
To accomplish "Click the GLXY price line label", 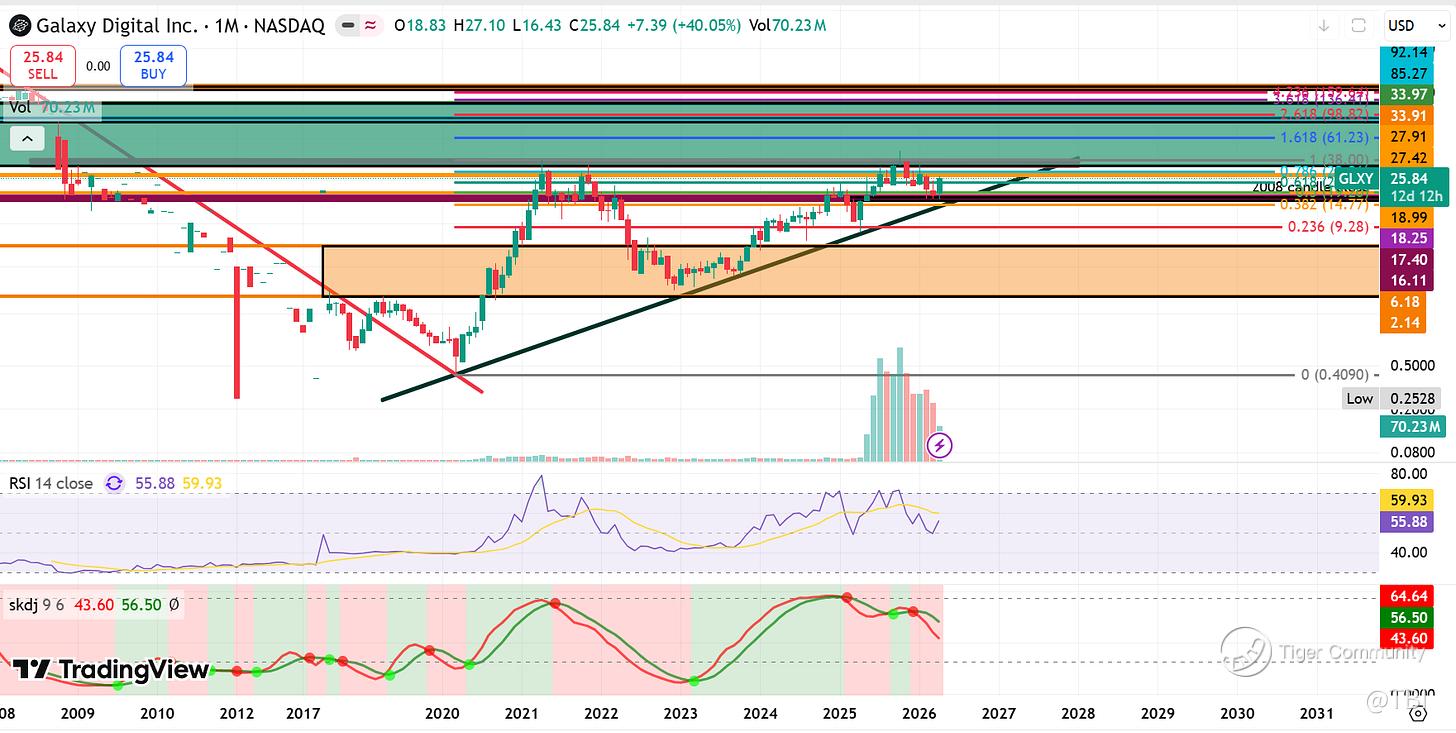I will coord(1356,179).
